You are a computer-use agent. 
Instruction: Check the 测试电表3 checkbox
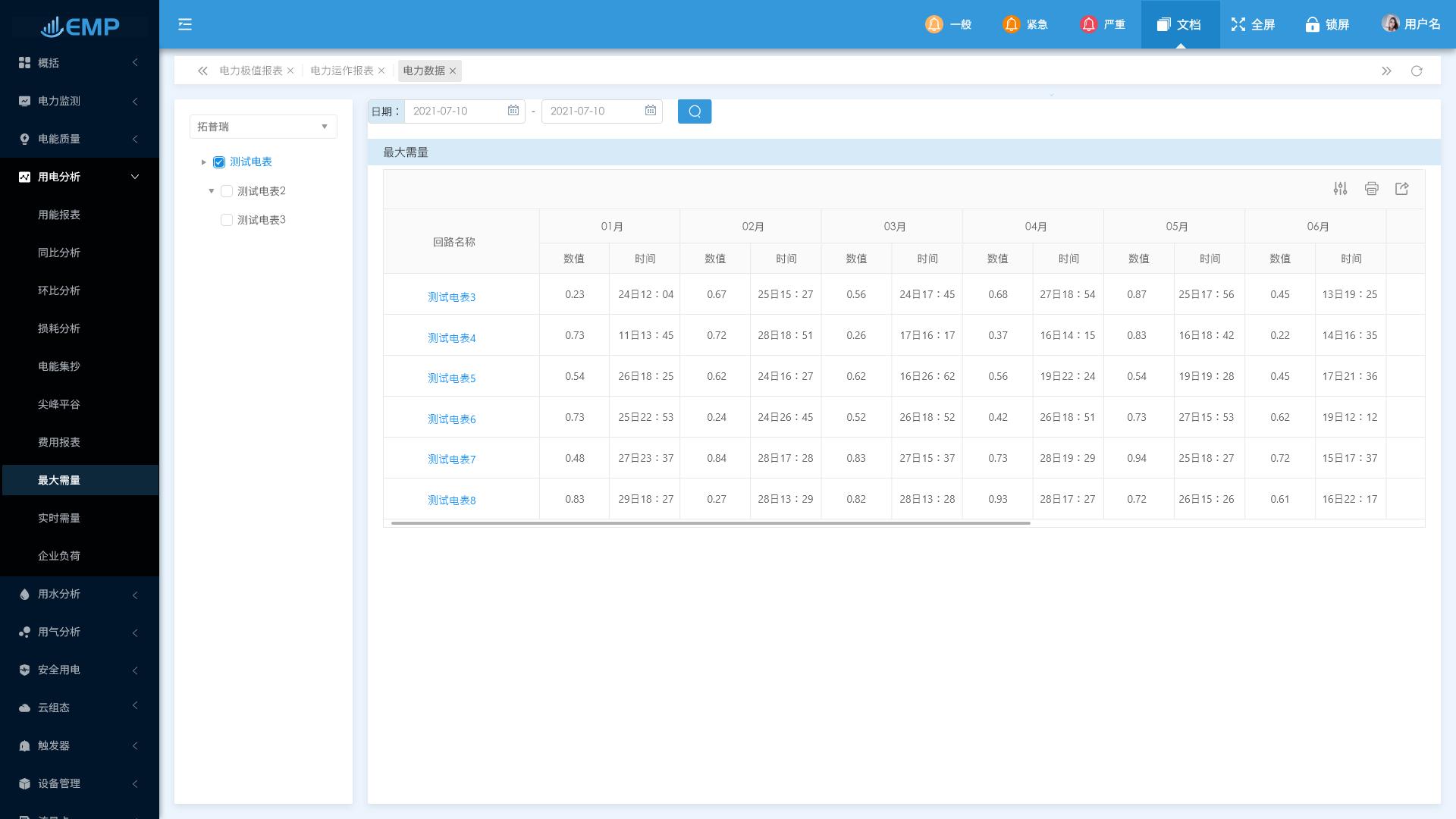(x=227, y=220)
